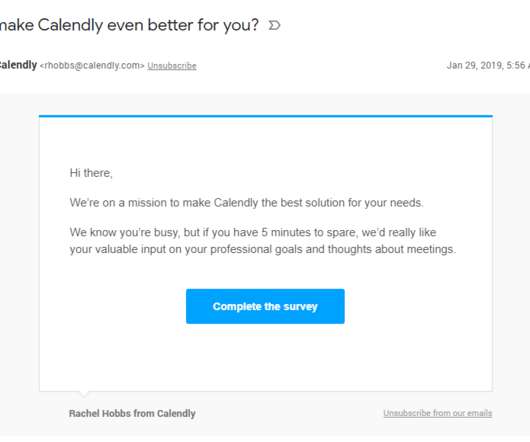530x442 pixels.
Task: Click the word 'Calendly' in the subject line
Action: coord(70,25)
